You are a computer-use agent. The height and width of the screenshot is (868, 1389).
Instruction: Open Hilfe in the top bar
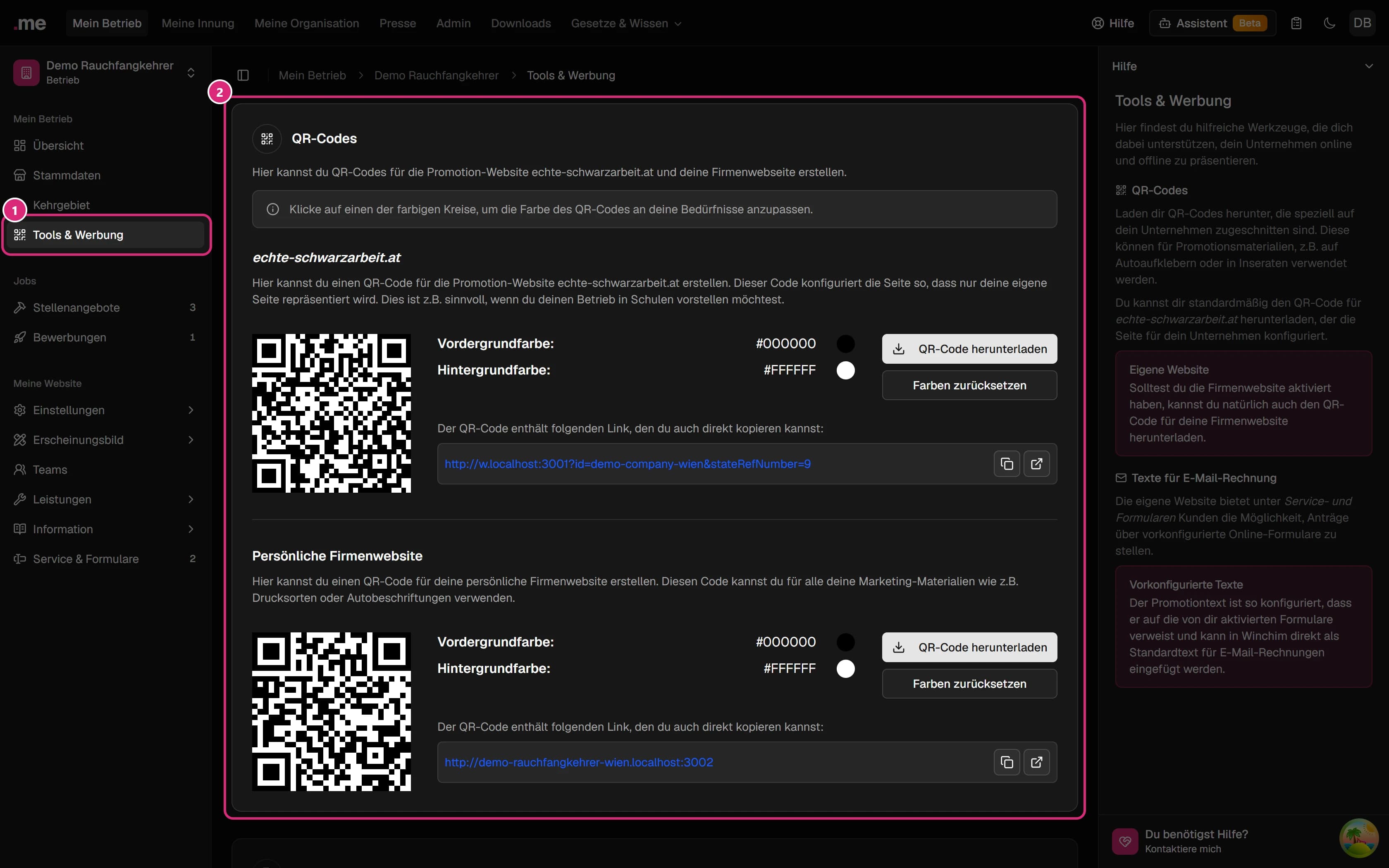pyautogui.click(x=1112, y=24)
